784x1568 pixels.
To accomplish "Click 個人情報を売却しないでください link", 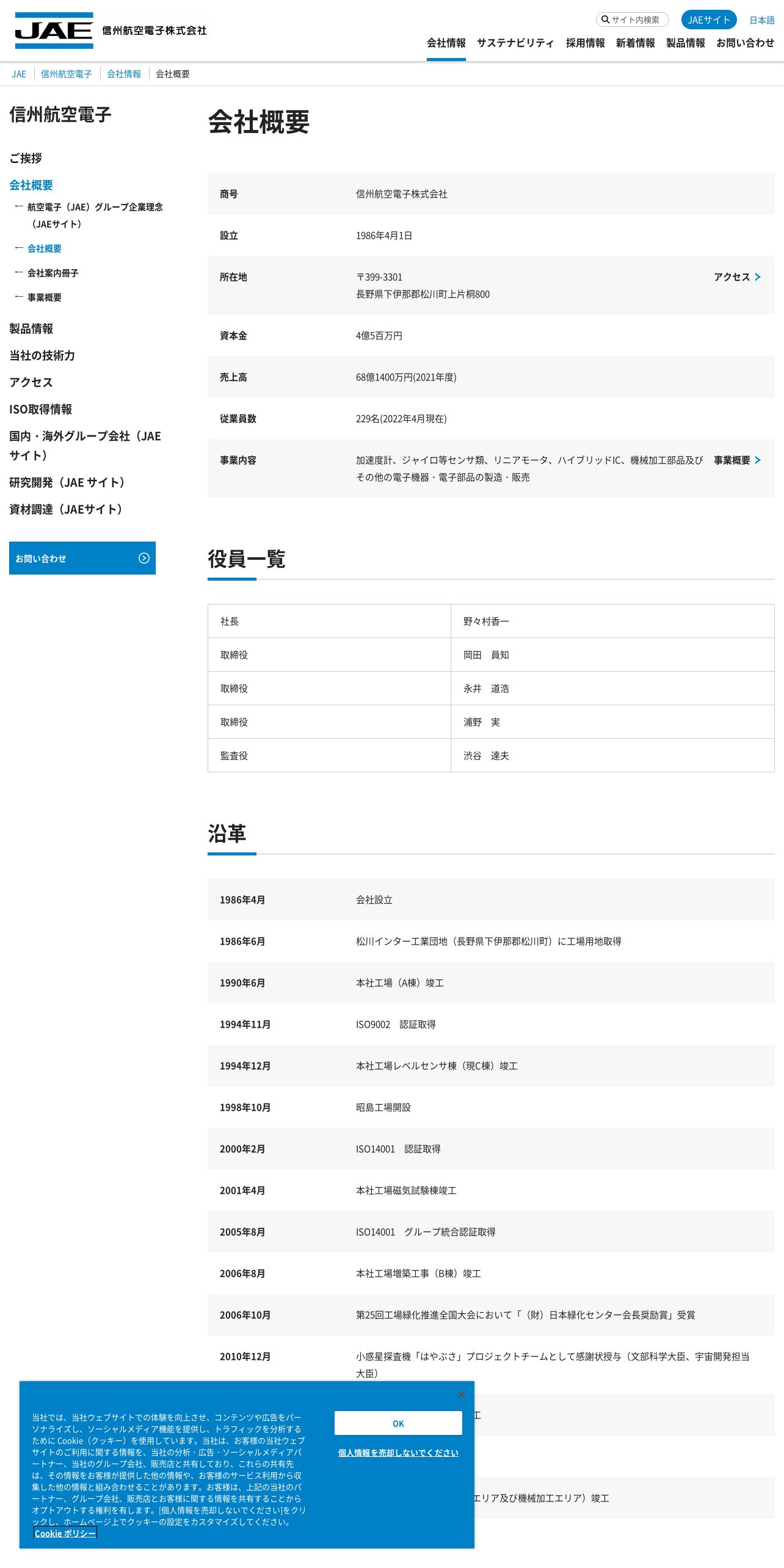I will 398,1453.
